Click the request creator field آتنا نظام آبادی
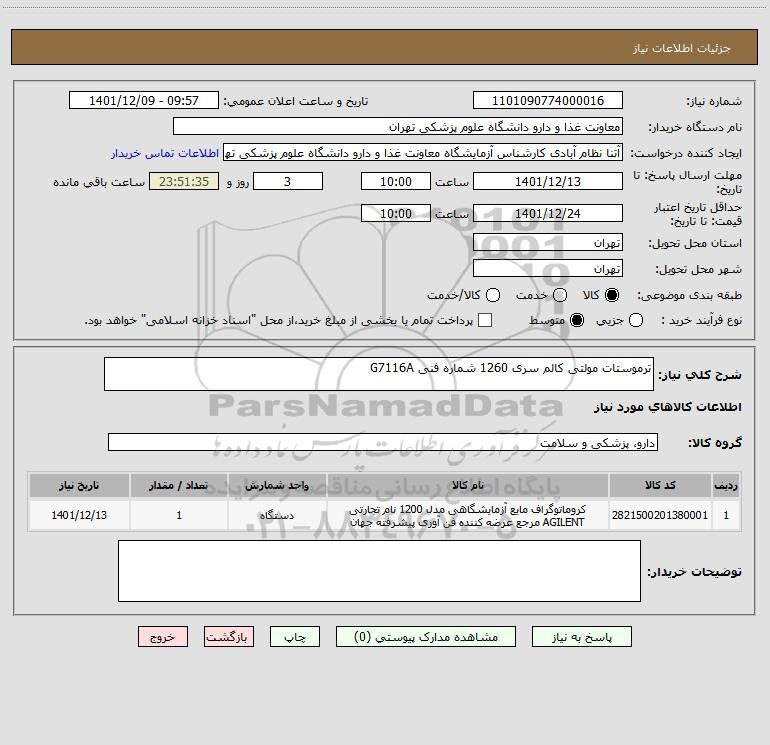The width and height of the screenshot is (770, 745). tap(423, 153)
